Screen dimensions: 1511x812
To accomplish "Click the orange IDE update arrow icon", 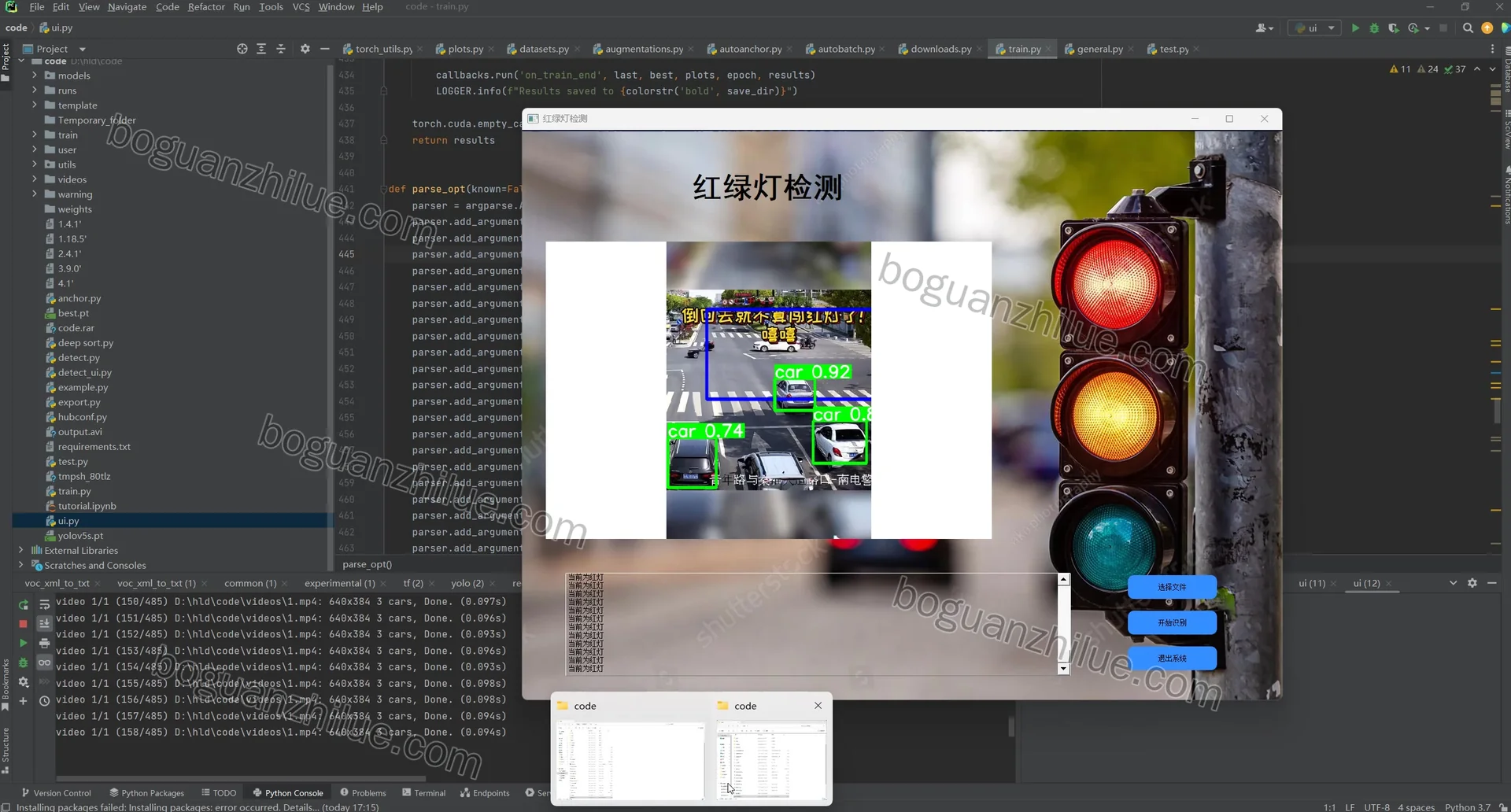I will pos(1487,28).
